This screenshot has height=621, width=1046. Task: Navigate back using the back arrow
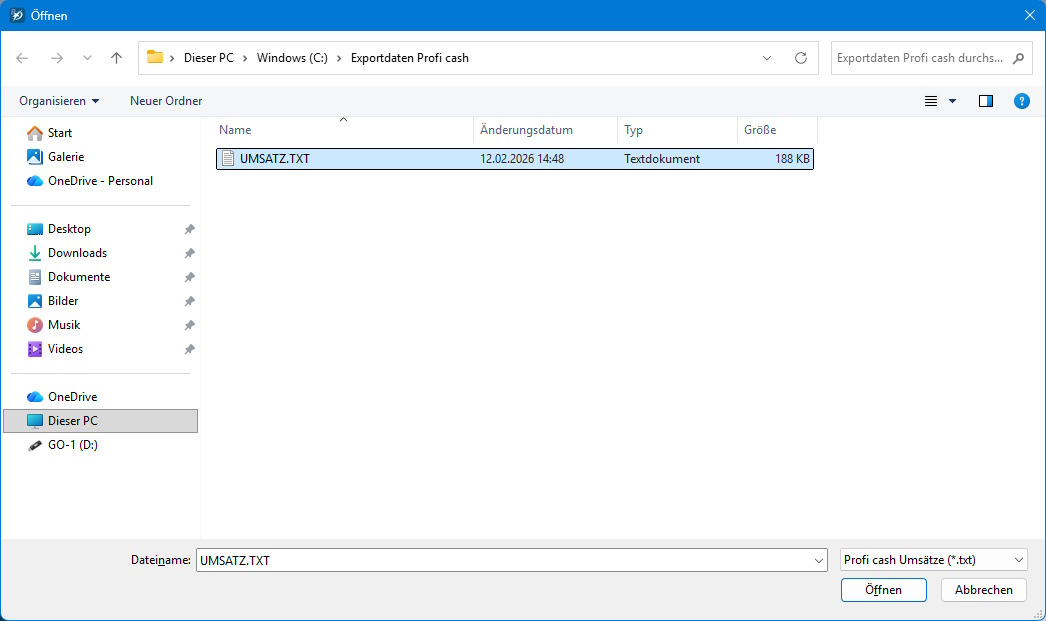pyautogui.click(x=22, y=58)
